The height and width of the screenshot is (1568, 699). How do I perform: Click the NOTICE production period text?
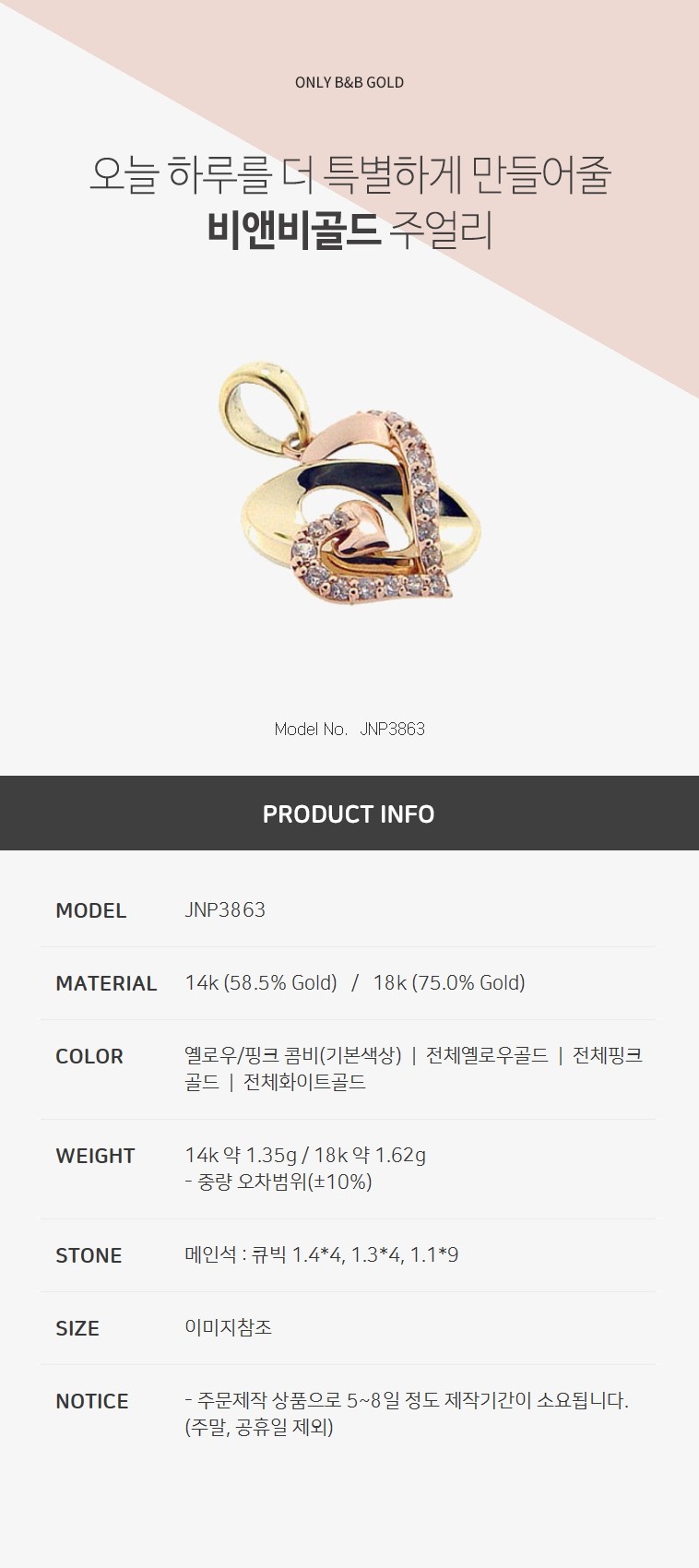click(407, 1414)
